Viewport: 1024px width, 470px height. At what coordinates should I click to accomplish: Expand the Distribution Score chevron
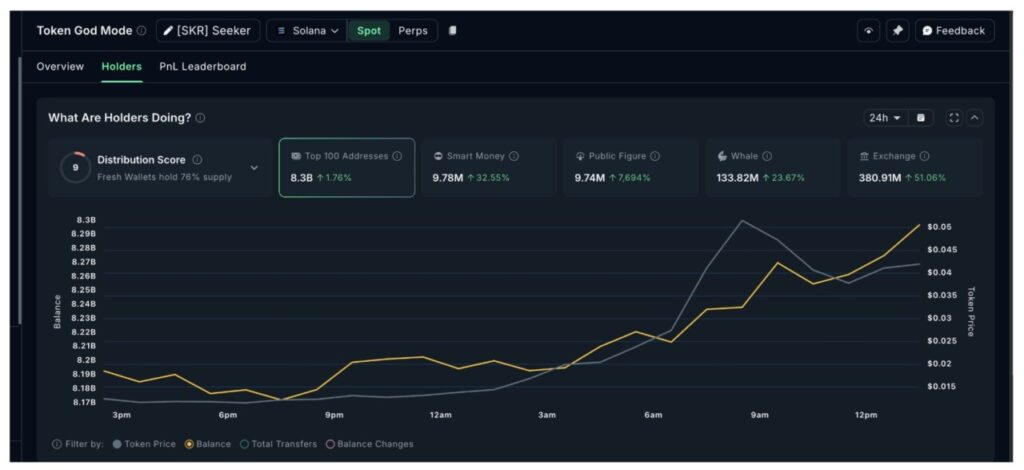[254, 168]
